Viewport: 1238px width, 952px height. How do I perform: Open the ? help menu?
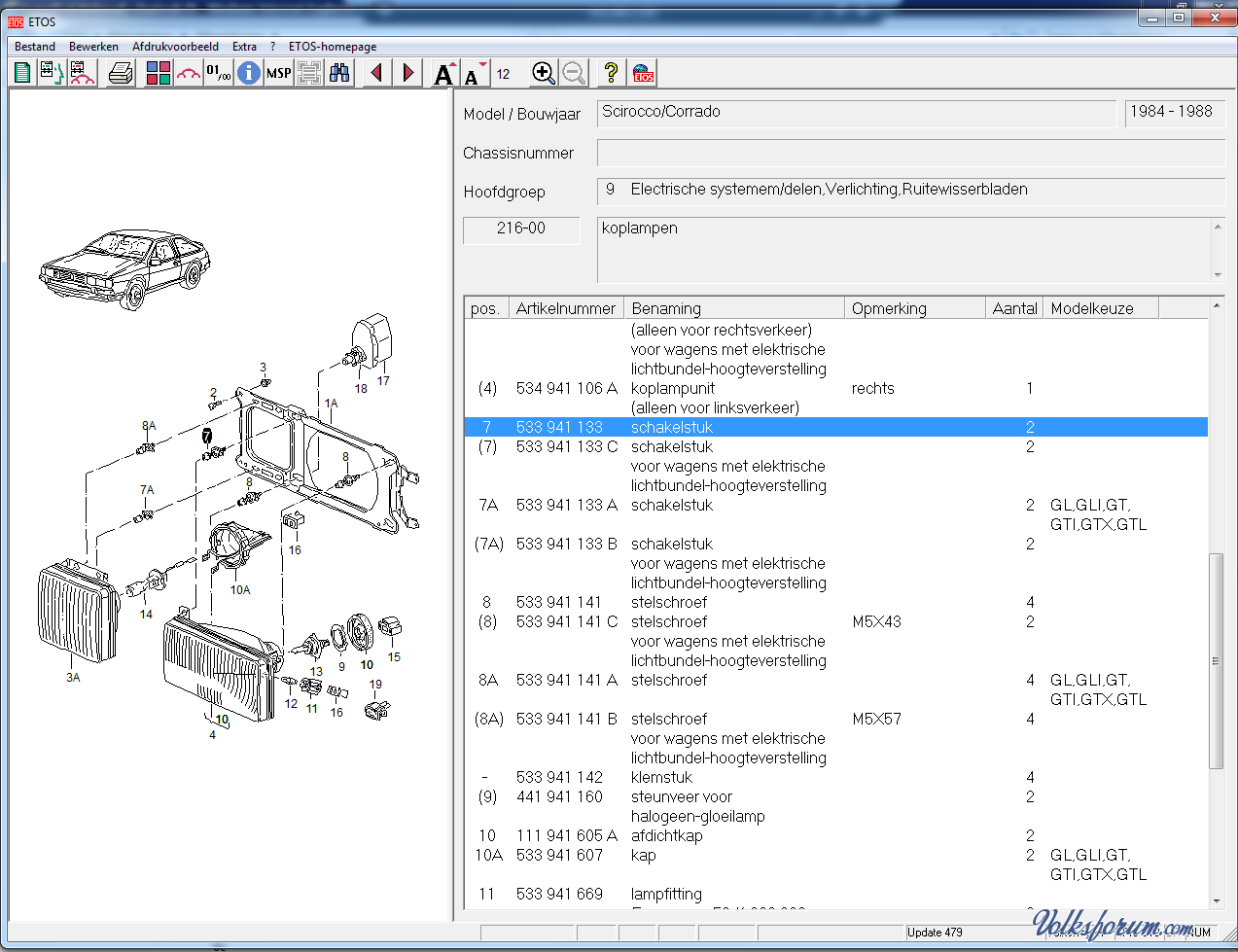273,47
